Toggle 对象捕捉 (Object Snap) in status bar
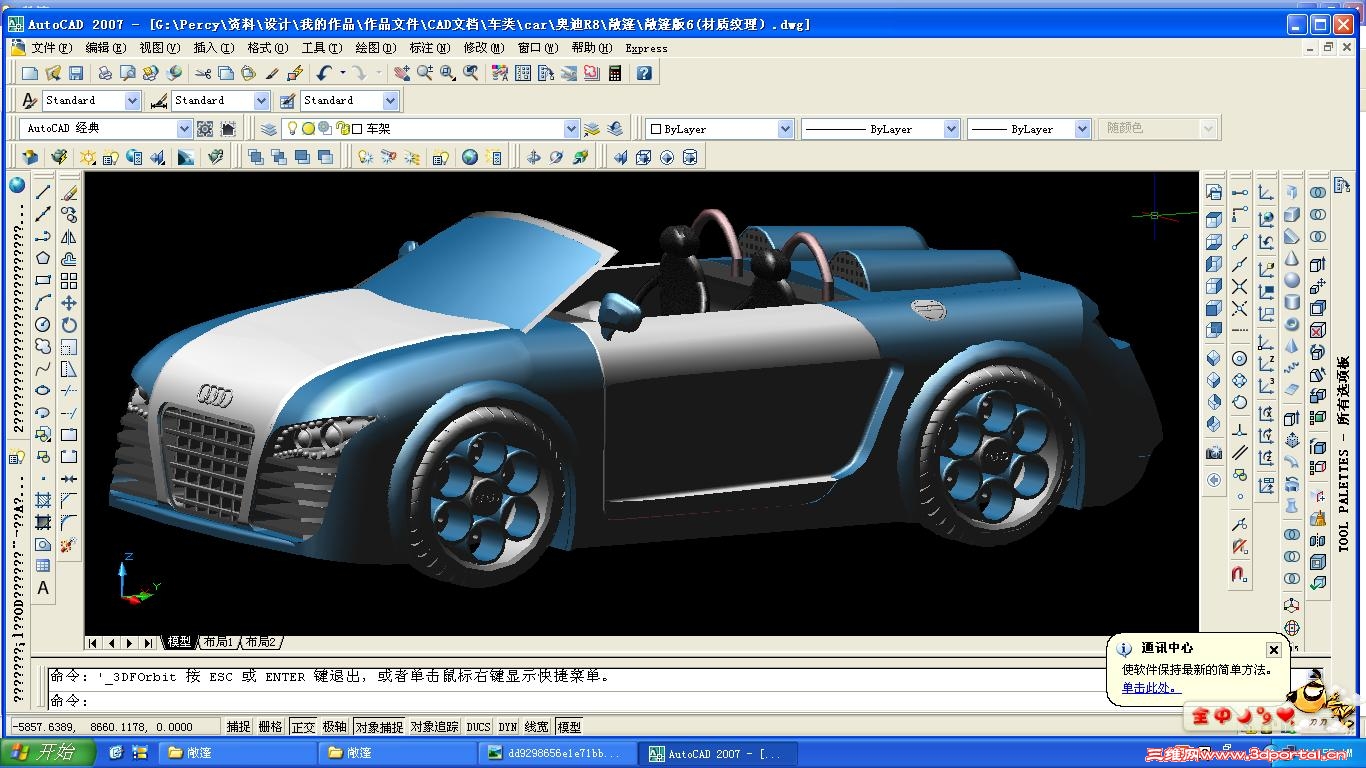Viewport: 1366px width, 768px height. [379, 727]
